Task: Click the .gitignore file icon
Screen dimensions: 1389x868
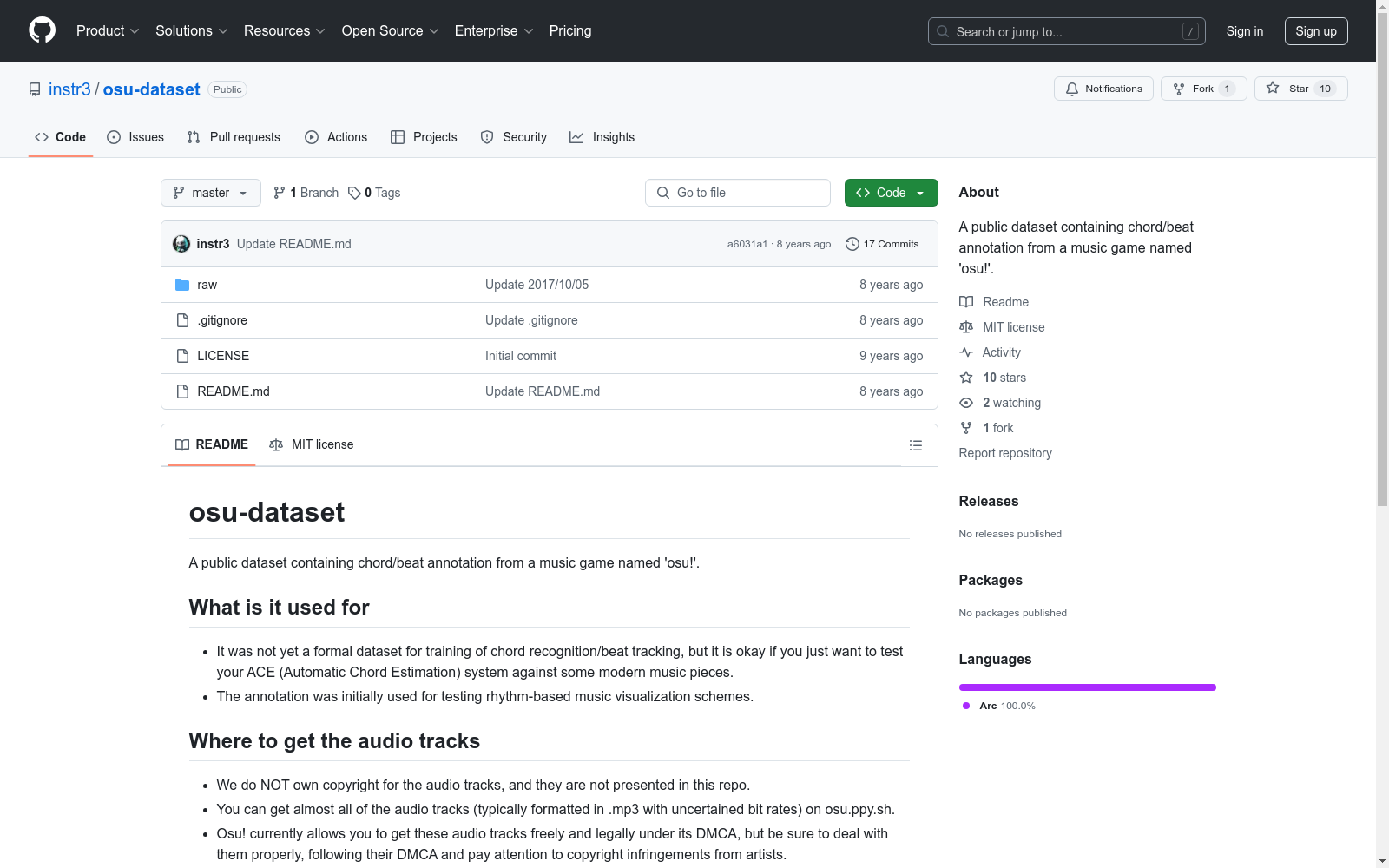Action: (x=182, y=320)
